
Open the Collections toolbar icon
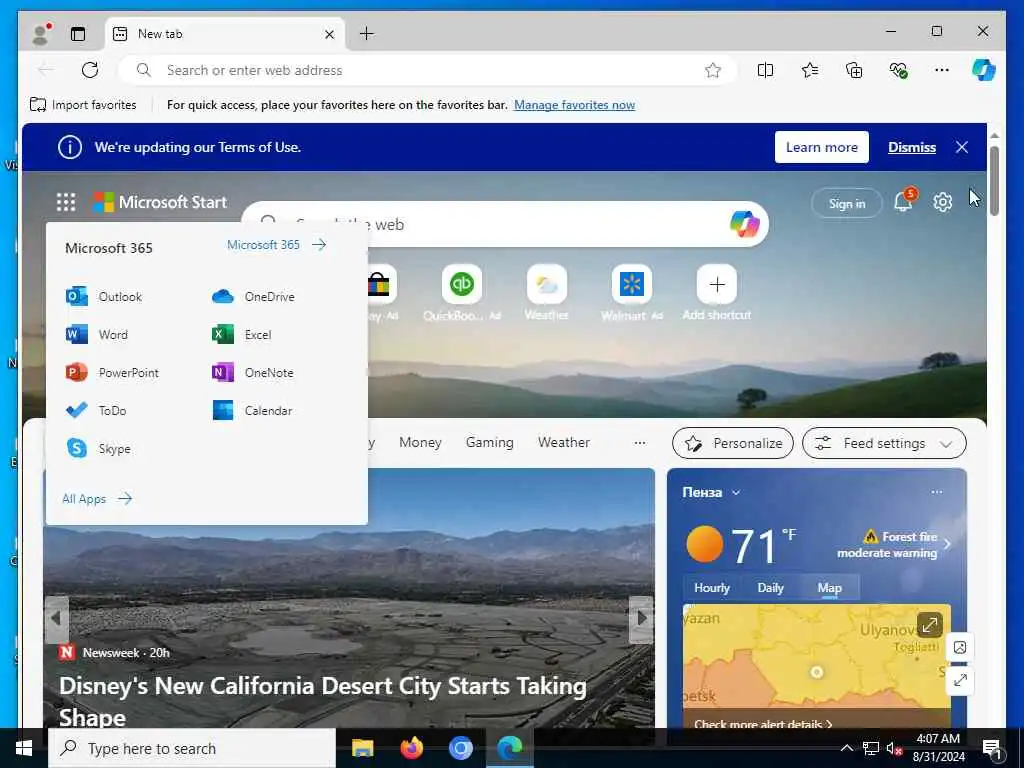click(x=854, y=70)
